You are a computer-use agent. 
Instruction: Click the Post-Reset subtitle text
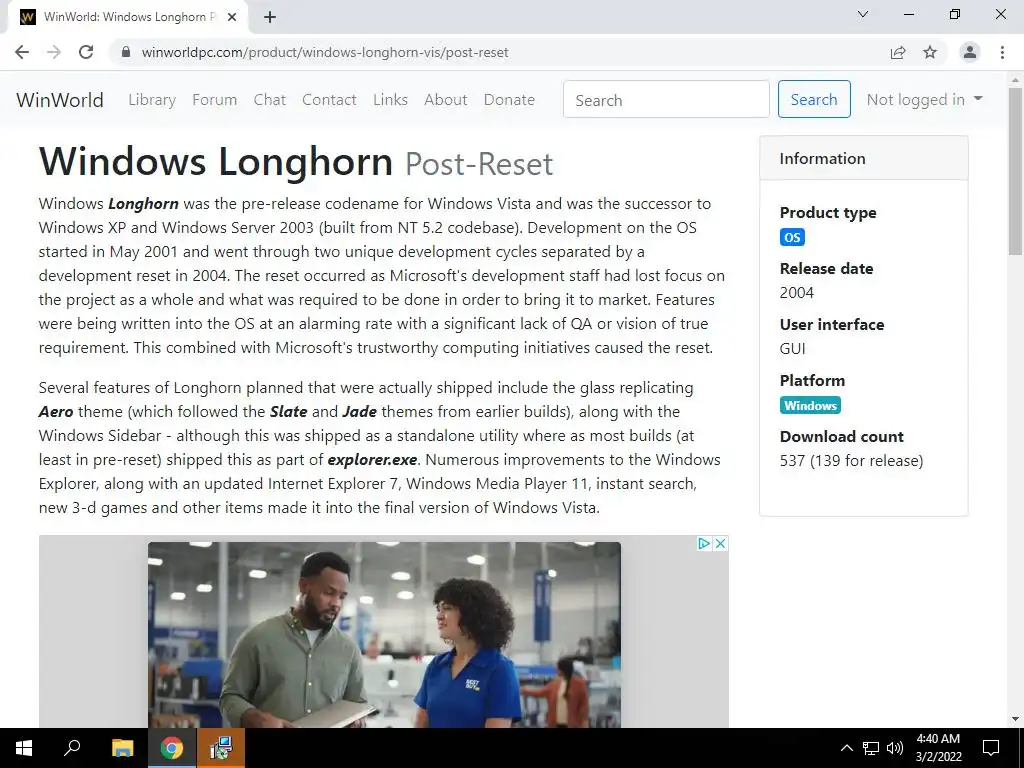pos(479,164)
